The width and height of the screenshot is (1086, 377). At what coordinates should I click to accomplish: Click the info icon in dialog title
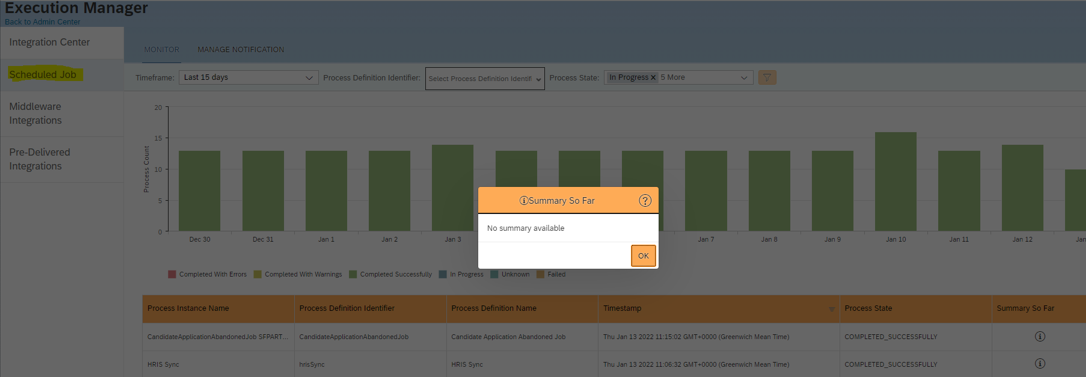pyautogui.click(x=524, y=201)
